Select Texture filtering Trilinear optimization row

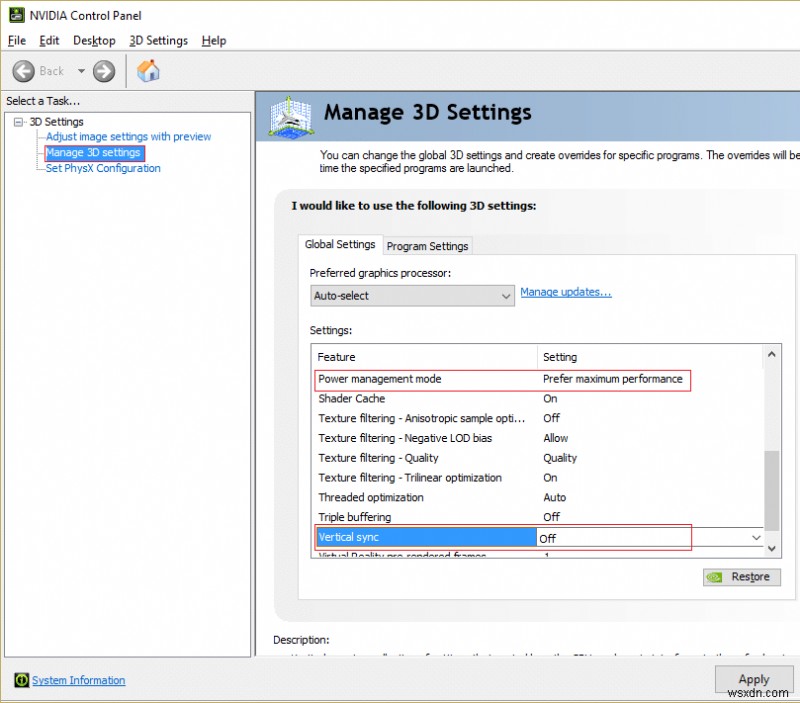point(537,478)
